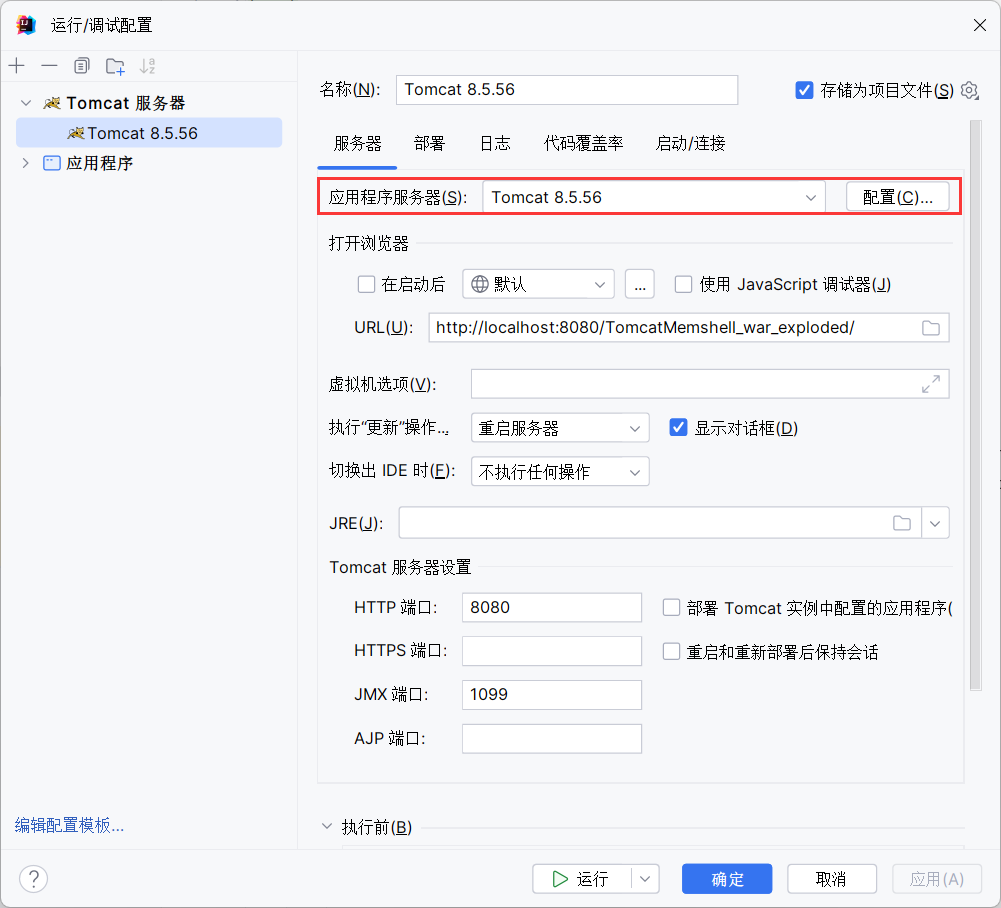Click the new folder icon in toolbar
Image resolution: width=1001 pixels, height=908 pixels.
[x=115, y=66]
